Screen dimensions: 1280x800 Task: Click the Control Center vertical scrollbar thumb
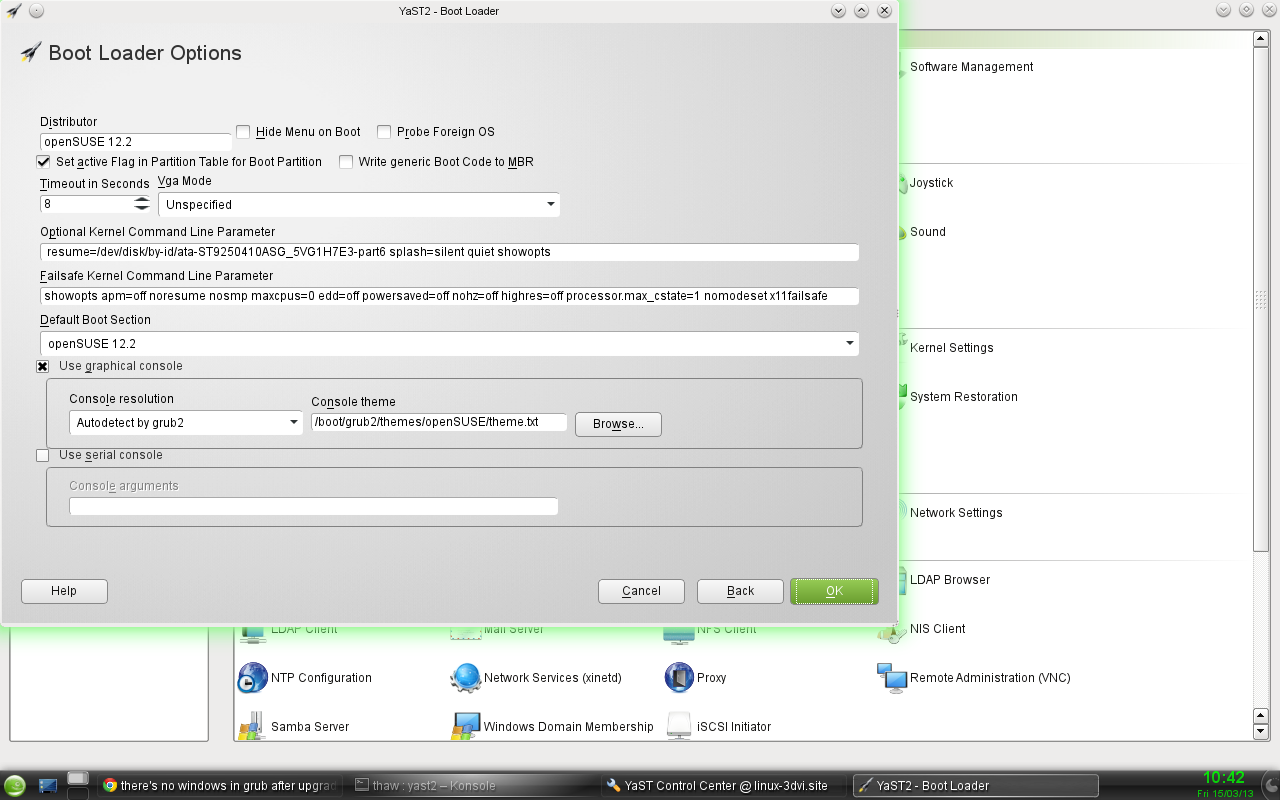pos(1261,299)
